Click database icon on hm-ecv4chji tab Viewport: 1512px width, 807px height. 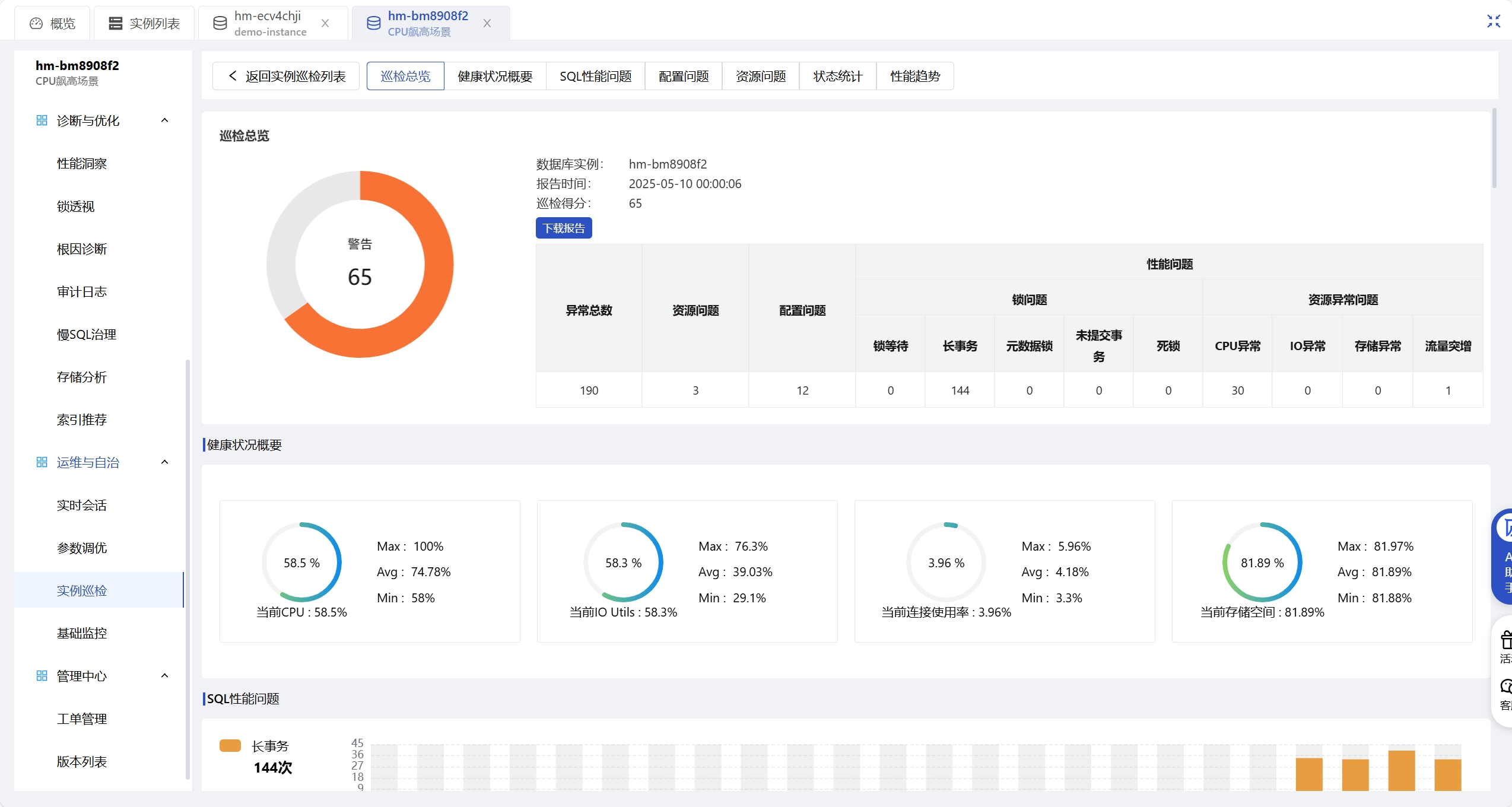tap(220, 23)
